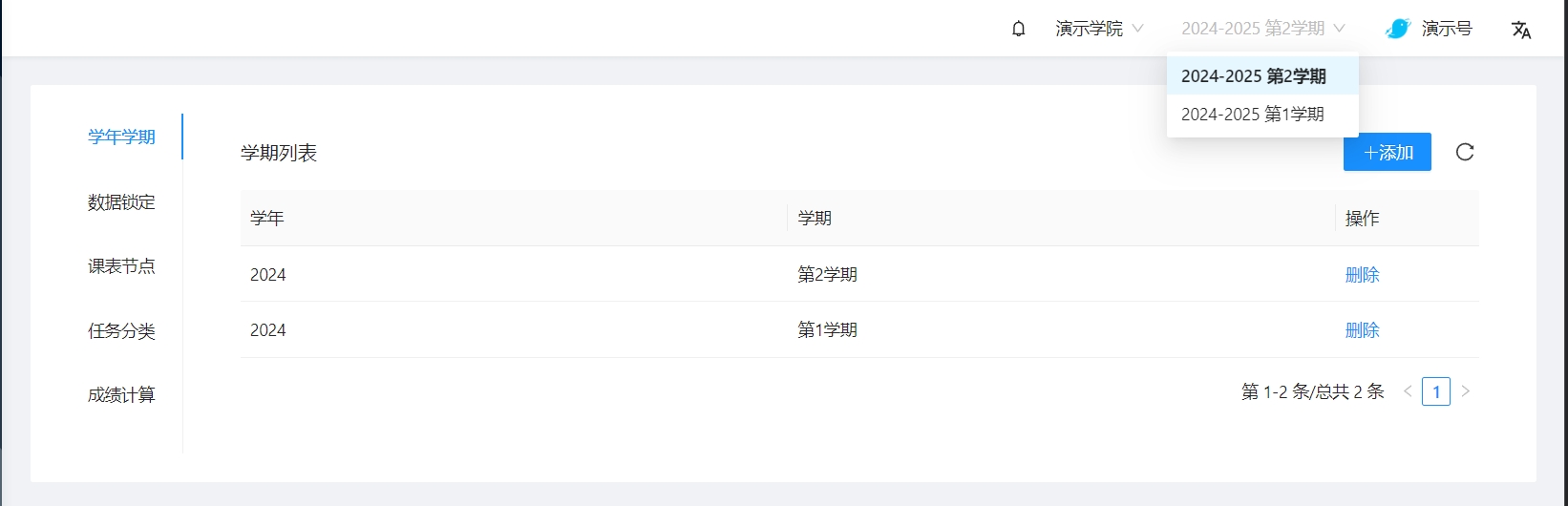Delete the 第1学期 row
This screenshot has width=1568, height=506.
(x=1362, y=330)
